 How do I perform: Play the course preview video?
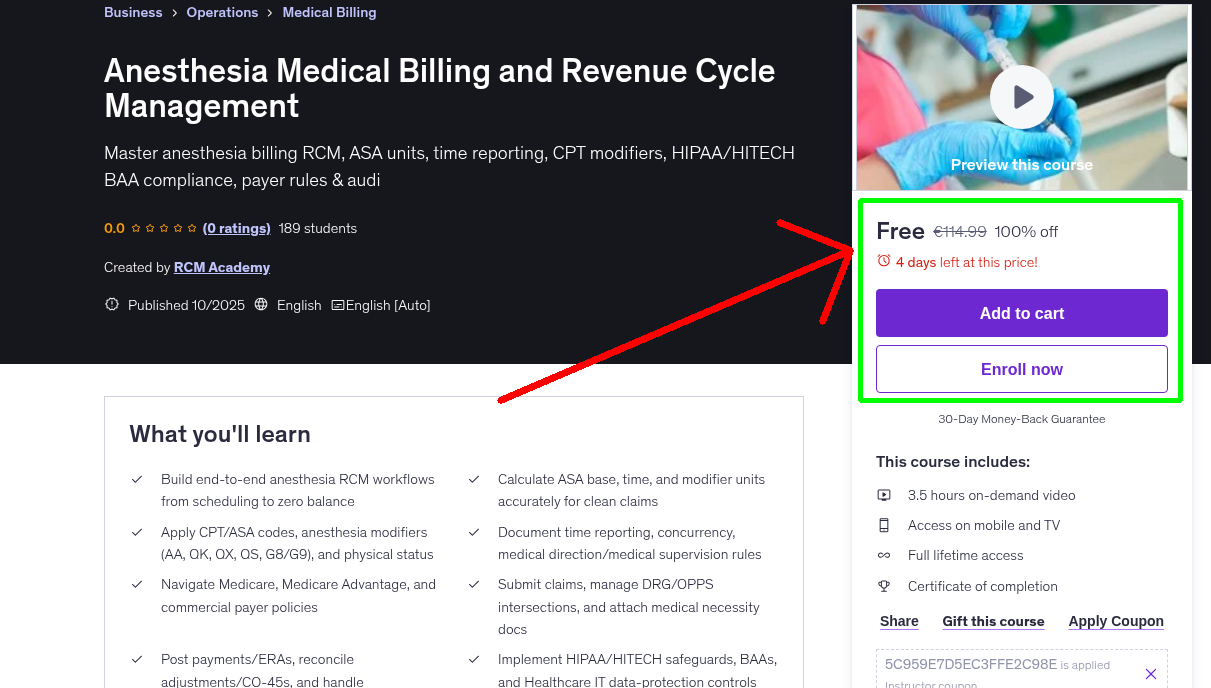click(x=1021, y=97)
